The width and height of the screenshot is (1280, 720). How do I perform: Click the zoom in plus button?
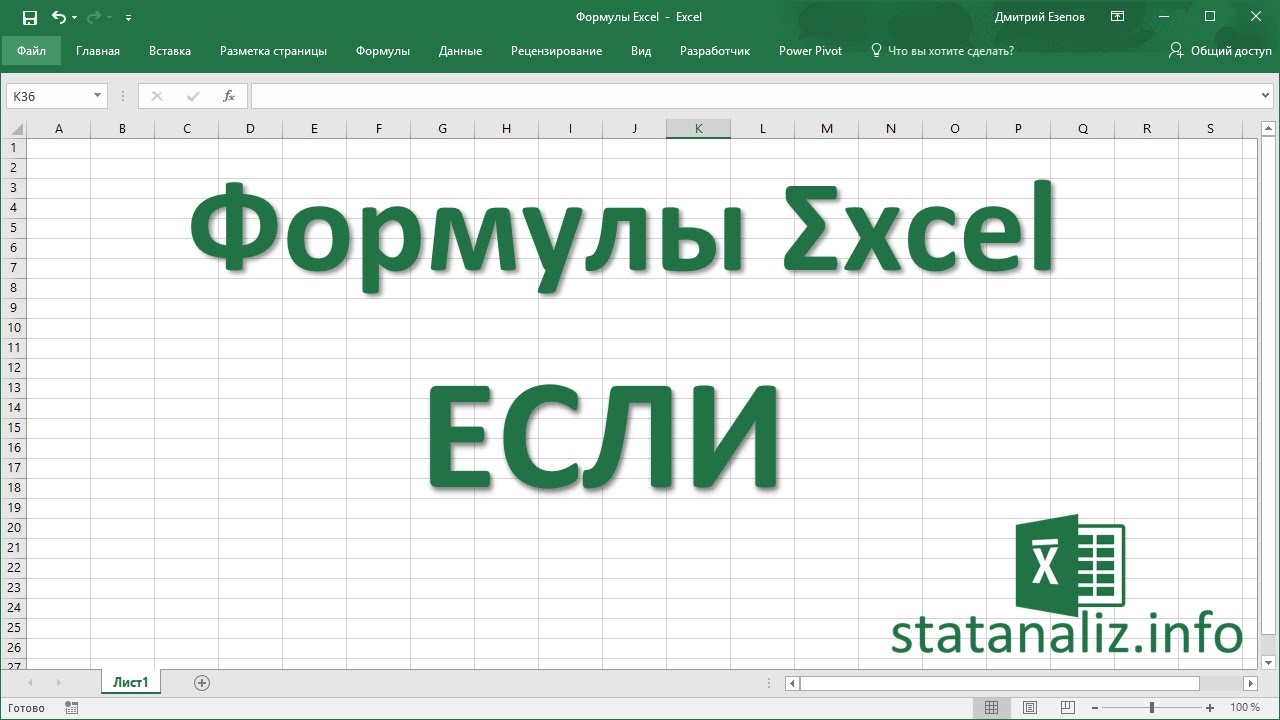click(1211, 707)
